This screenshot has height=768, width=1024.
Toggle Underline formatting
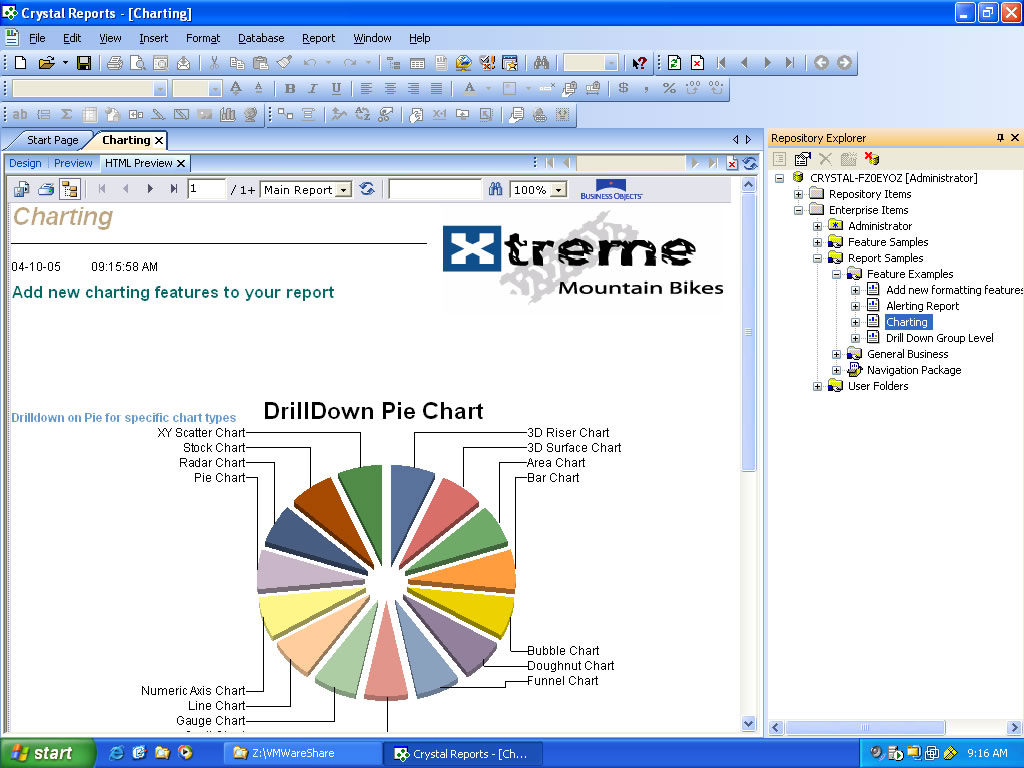coord(336,88)
